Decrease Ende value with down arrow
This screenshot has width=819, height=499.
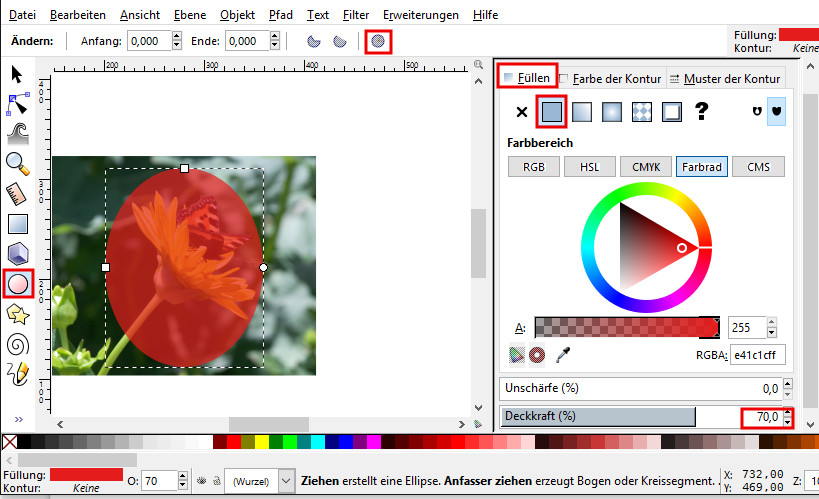(275, 46)
